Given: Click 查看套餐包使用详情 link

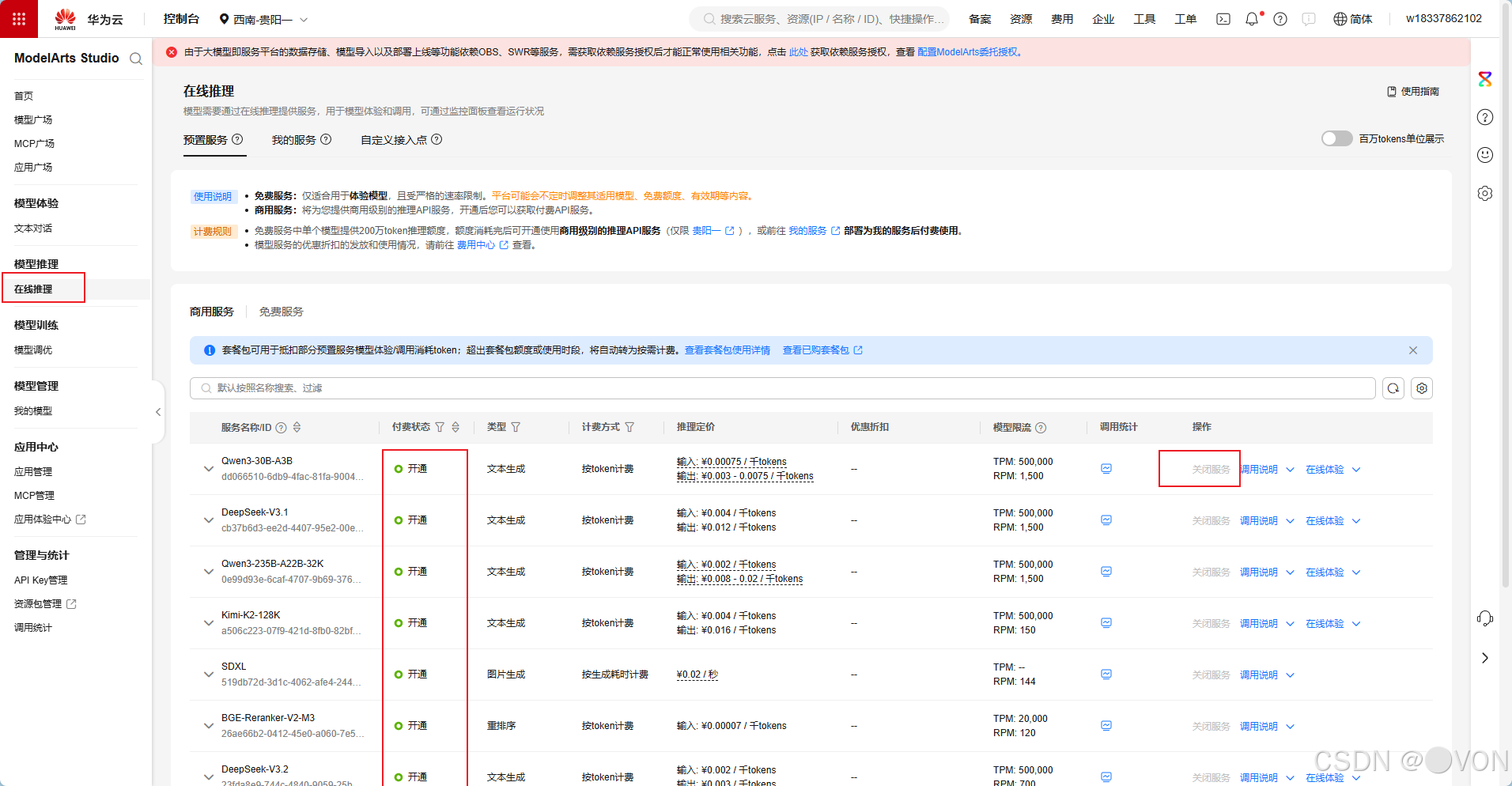Looking at the screenshot, I should [728, 350].
